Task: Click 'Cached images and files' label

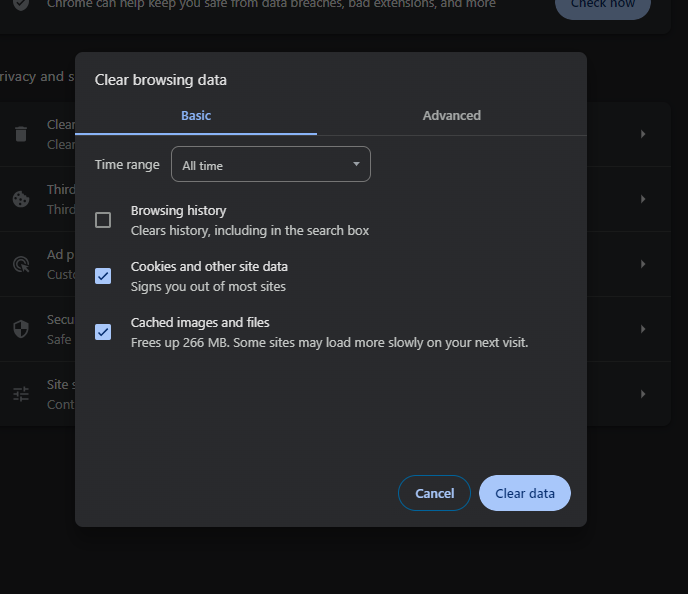Action: 200,323
